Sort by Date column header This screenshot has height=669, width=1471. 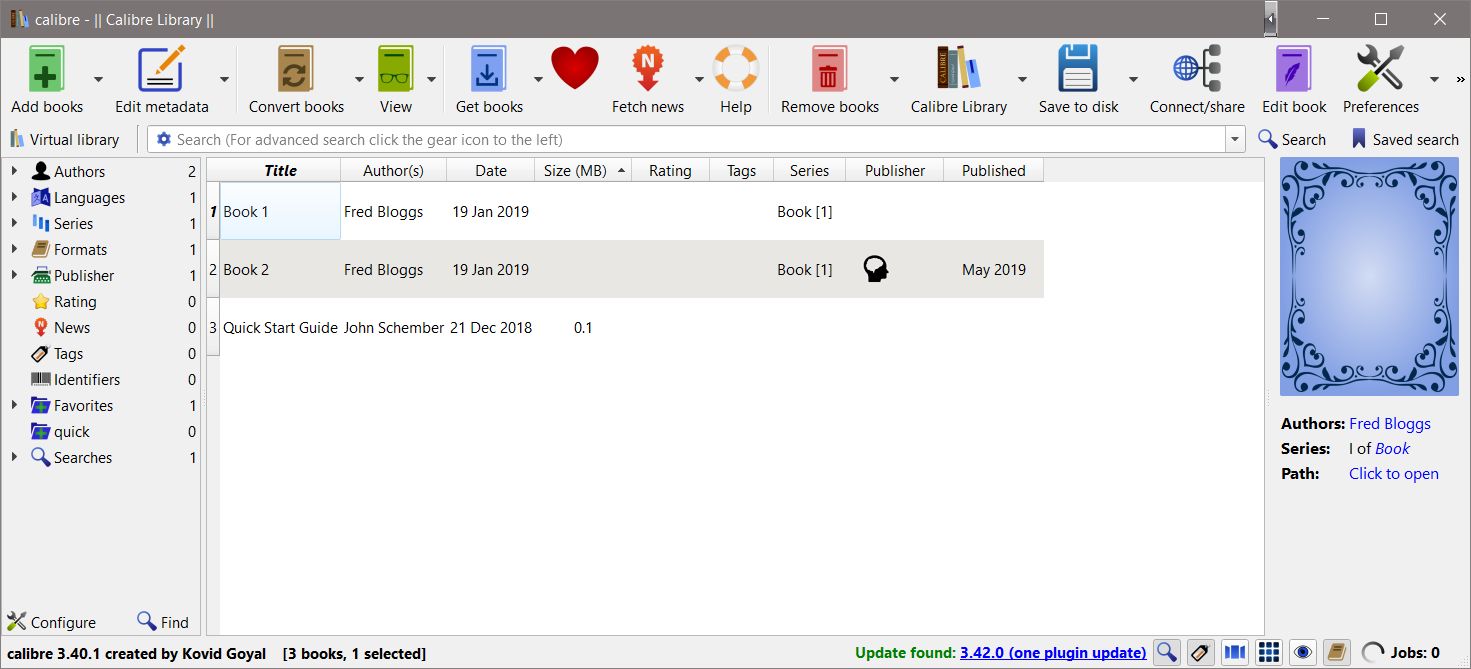pos(490,170)
